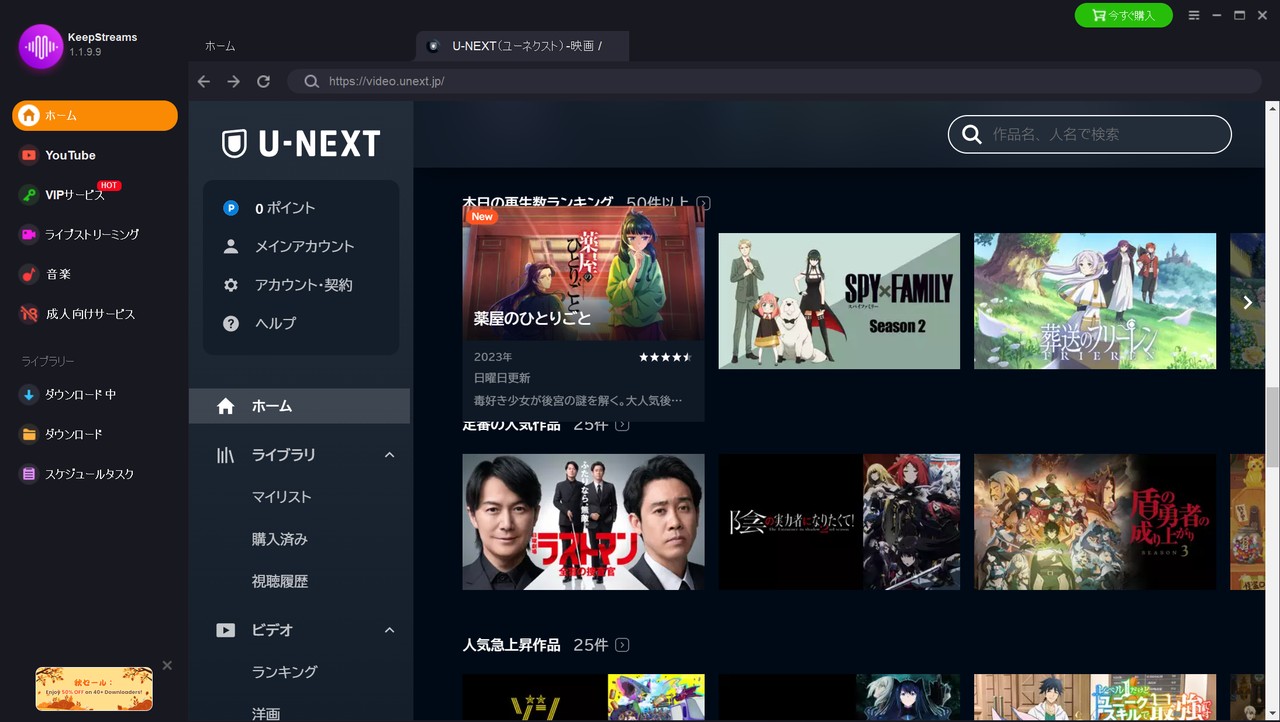Screen dimensions: 1280x722
Task: Open the hamburger menu in the title bar
Action: [x=1194, y=15]
